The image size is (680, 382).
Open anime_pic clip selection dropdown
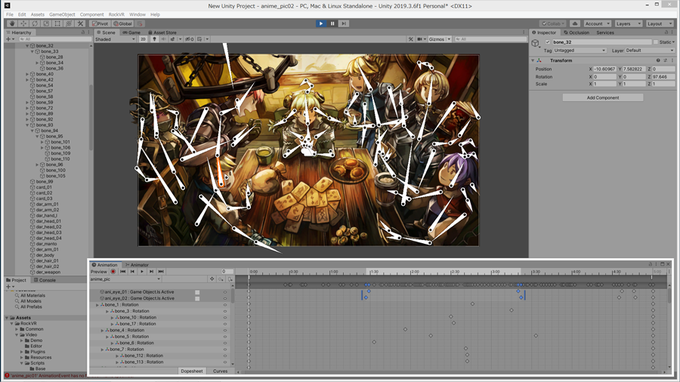tap(125, 279)
